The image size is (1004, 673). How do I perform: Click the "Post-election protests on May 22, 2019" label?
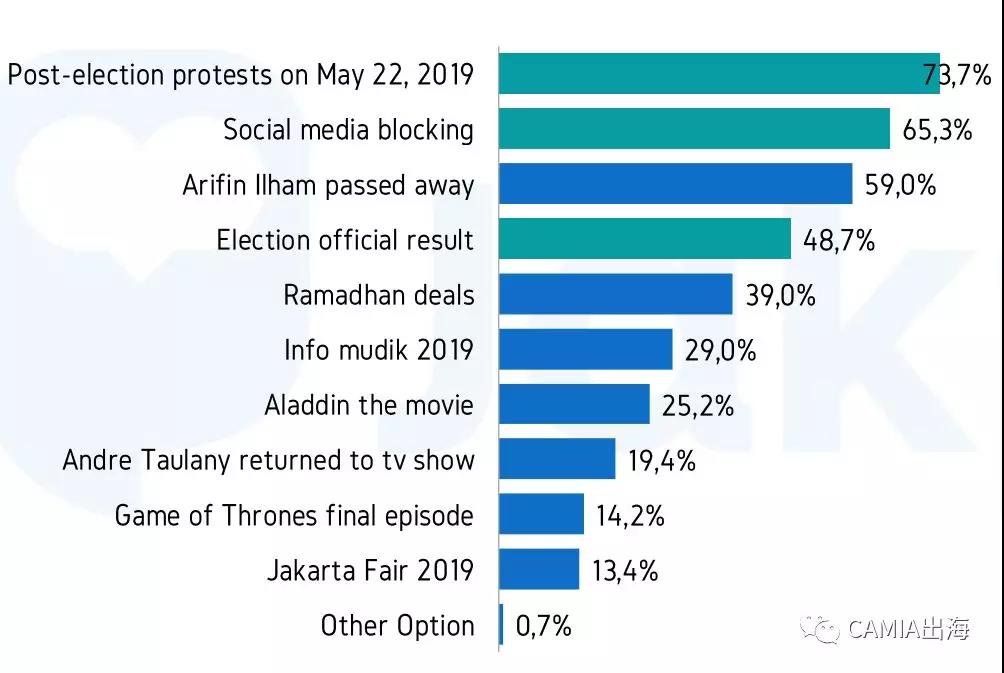240,75
